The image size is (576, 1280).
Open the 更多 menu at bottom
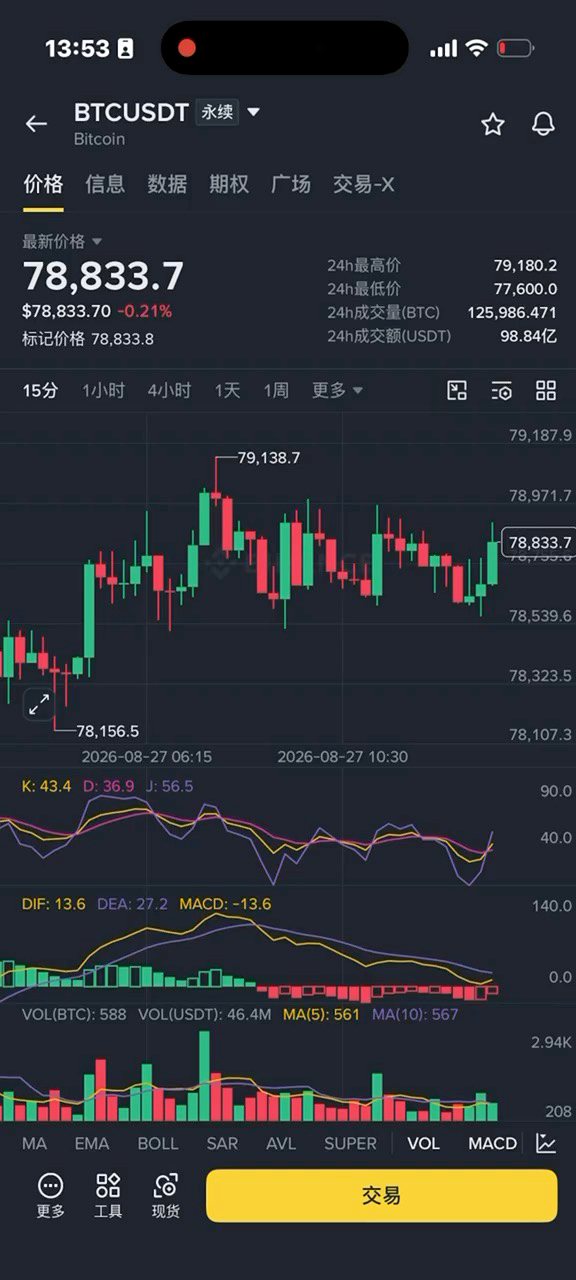(50, 1196)
